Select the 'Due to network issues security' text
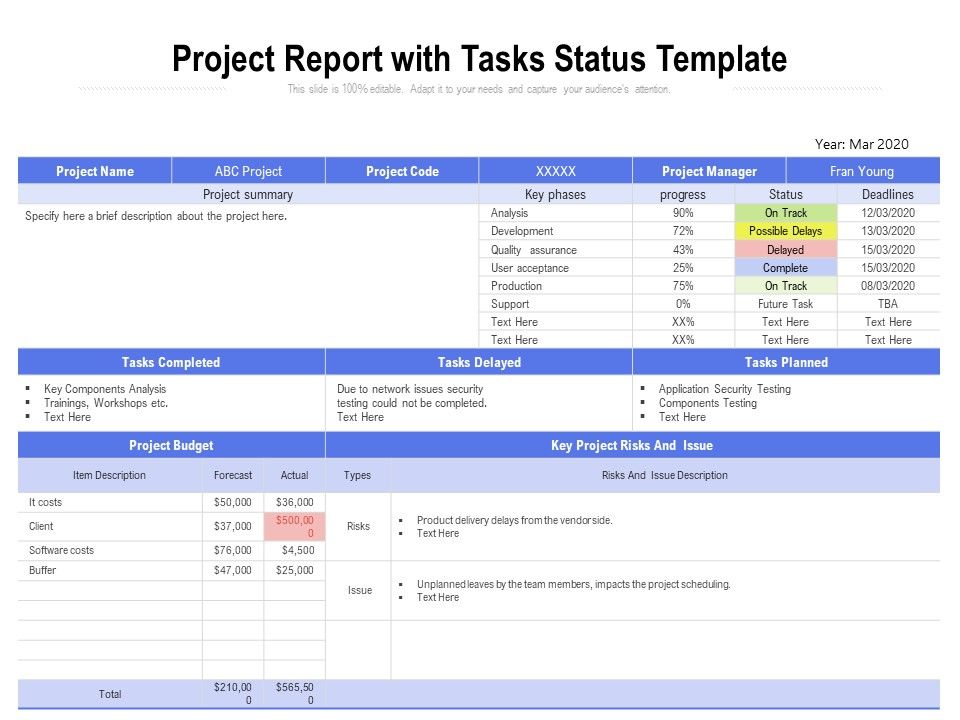The width and height of the screenshot is (960, 720). pos(410,389)
